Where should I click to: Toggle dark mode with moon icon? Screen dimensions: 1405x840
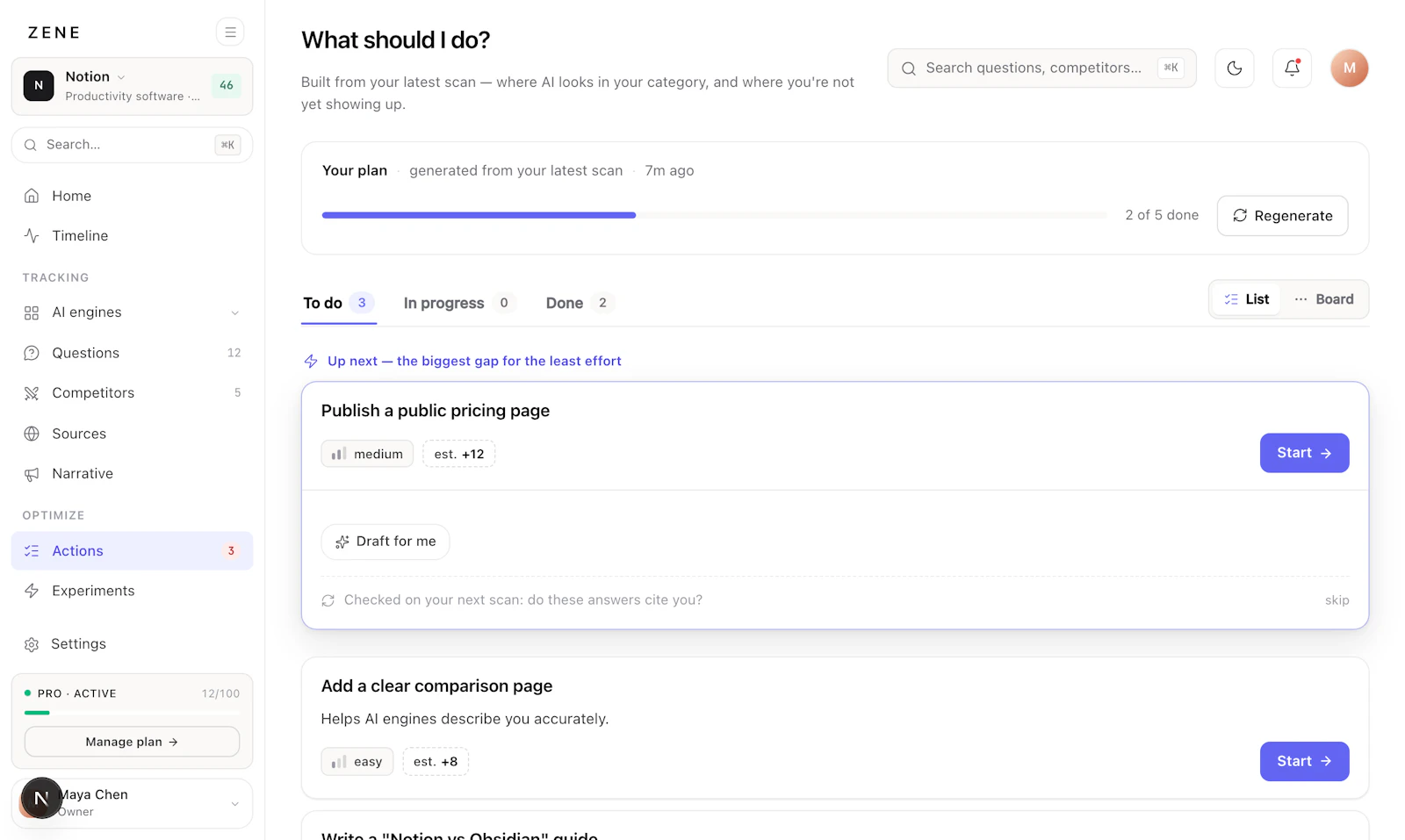(x=1235, y=68)
